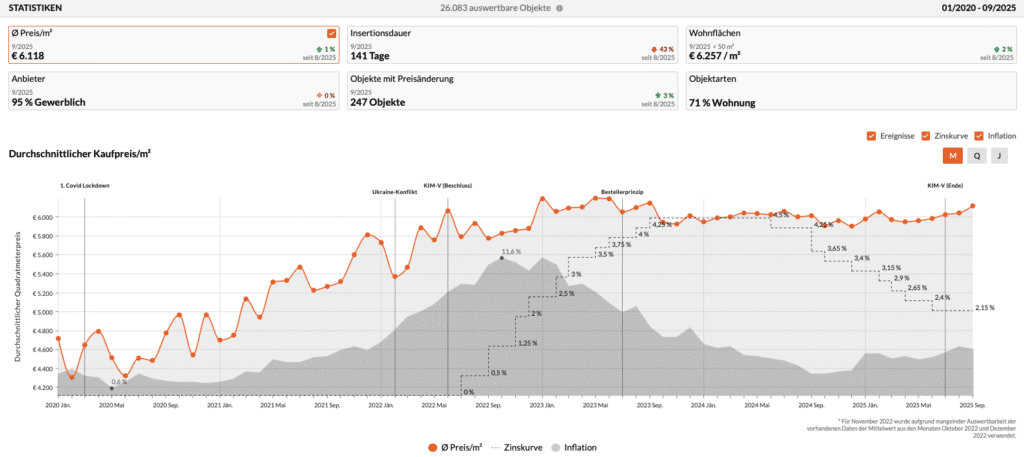Select the Insertionsdauer statistics card
1024x457 pixels.
(511, 45)
